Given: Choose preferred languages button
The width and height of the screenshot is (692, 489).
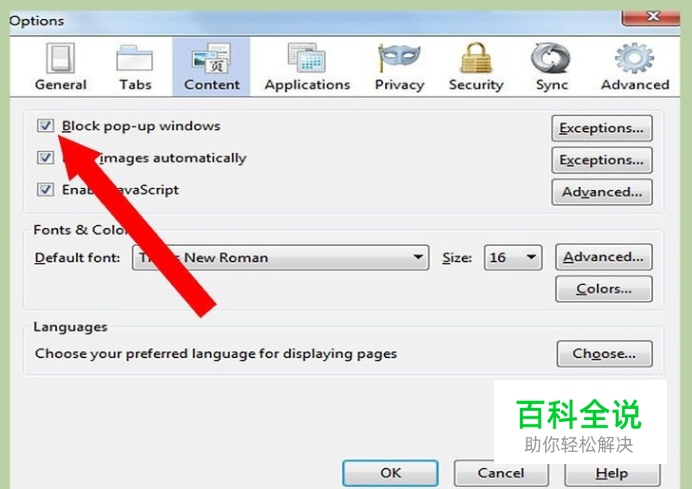Looking at the screenshot, I should point(604,354).
